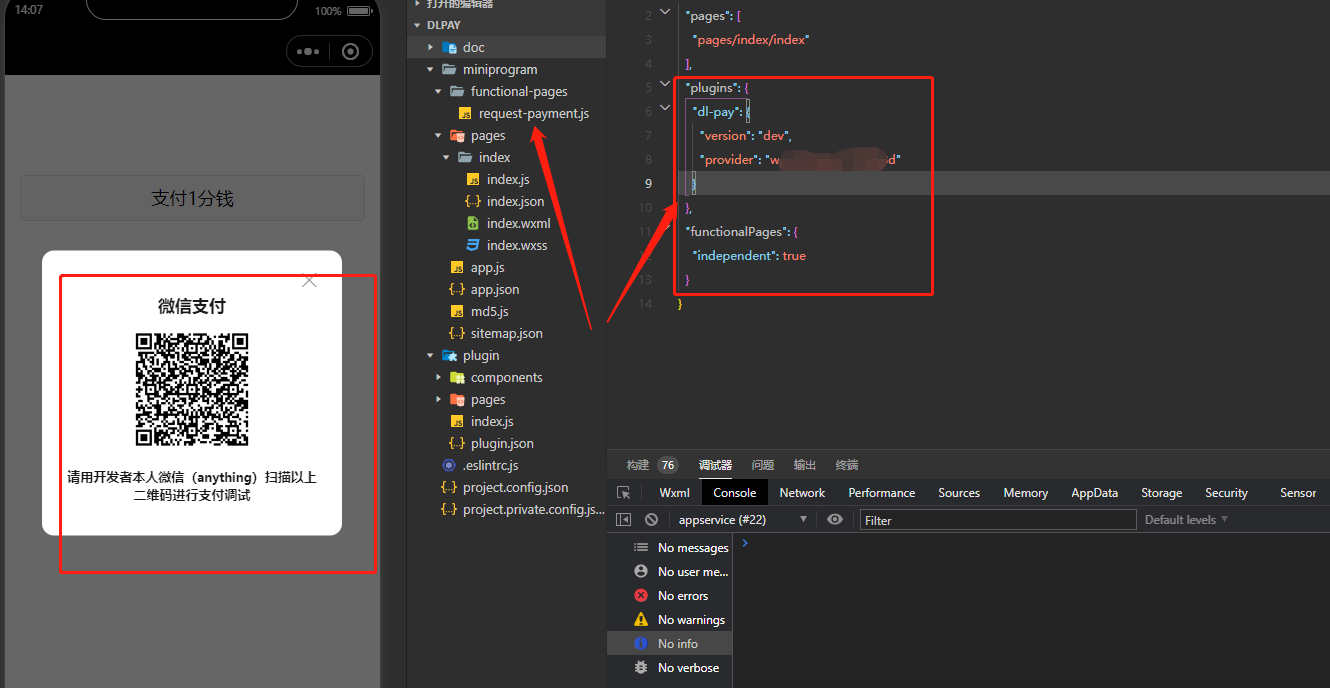Click the eye live expression icon

click(x=835, y=520)
